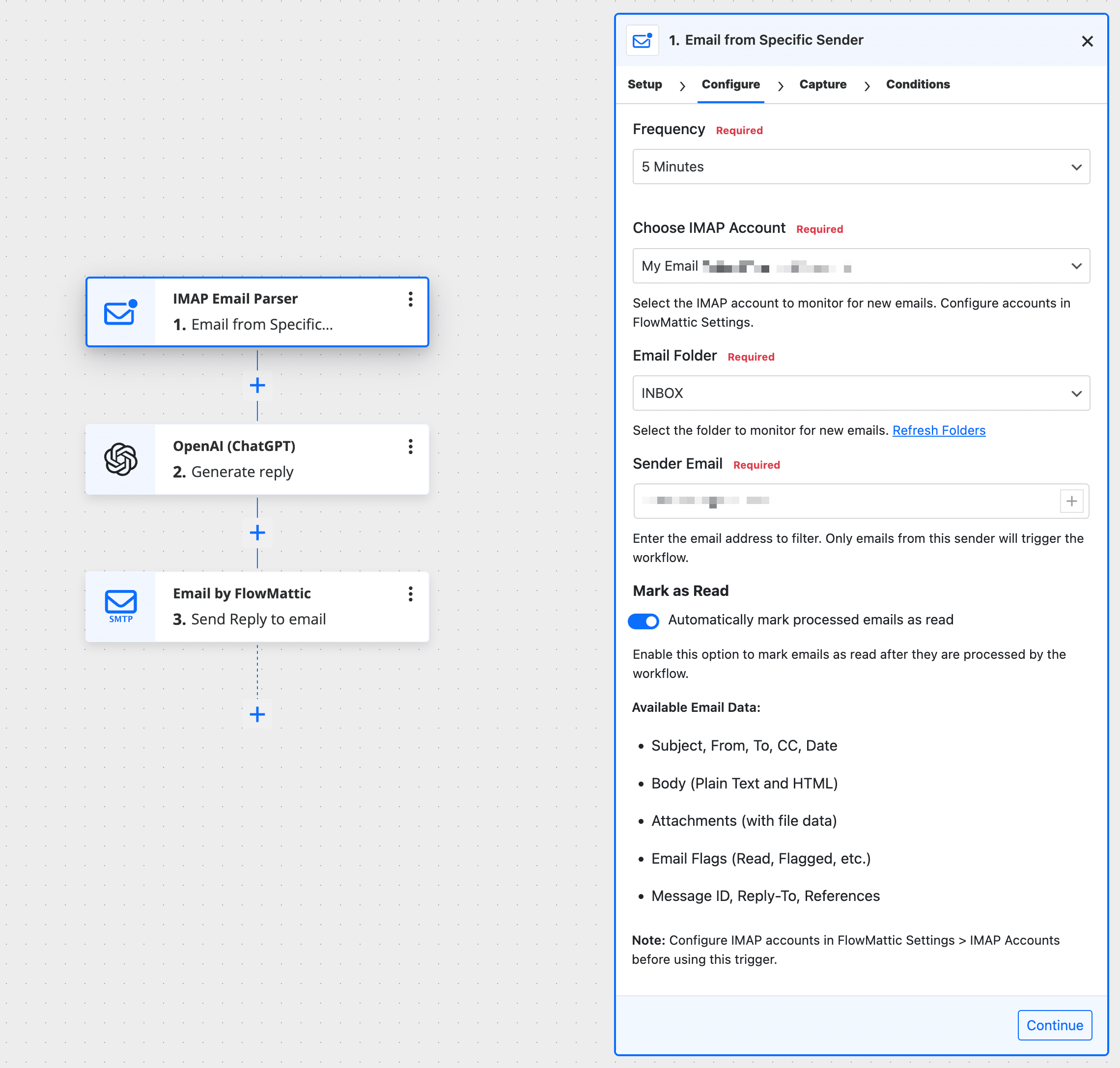Image resolution: width=1120 pixels, height=1068 pixels.
Task: Click the SMTP envelope icon on step 3
Action: [x=120, y=602]
